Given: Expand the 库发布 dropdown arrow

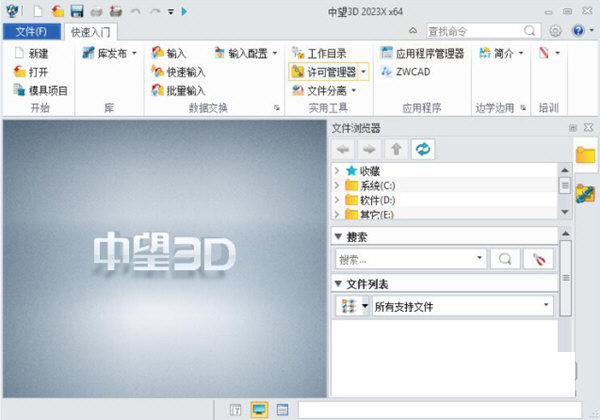Looking at the screenshot, I should coord(134,53).
